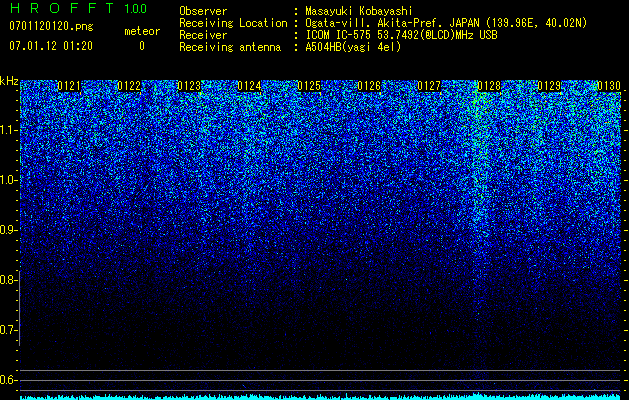Click the 0124 time marker
629x400 pixels.
point(249,86)
